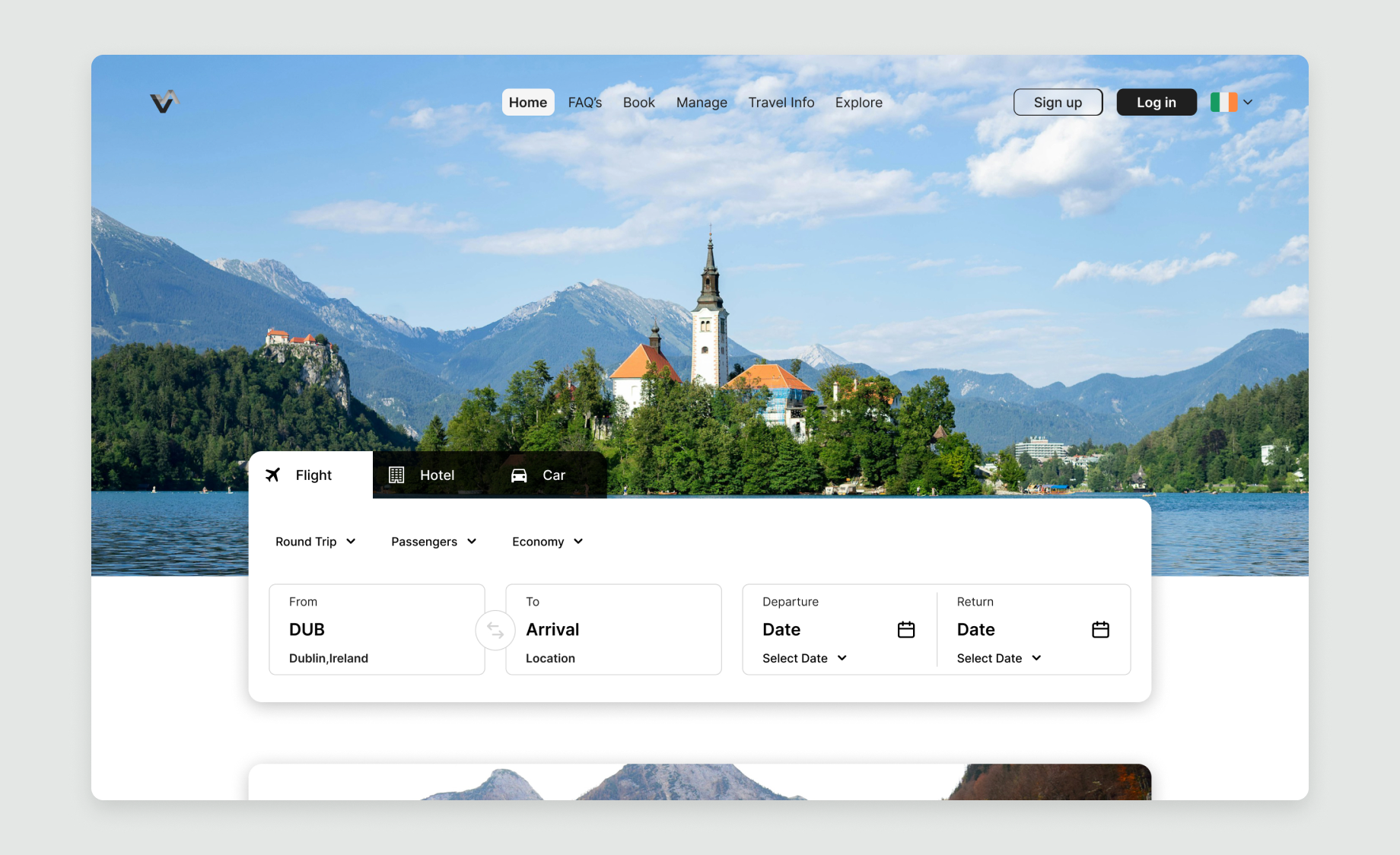Click the Departure Date text
Screen dimensions: 1400x855
pyautogui.click(x=781, y=630)
